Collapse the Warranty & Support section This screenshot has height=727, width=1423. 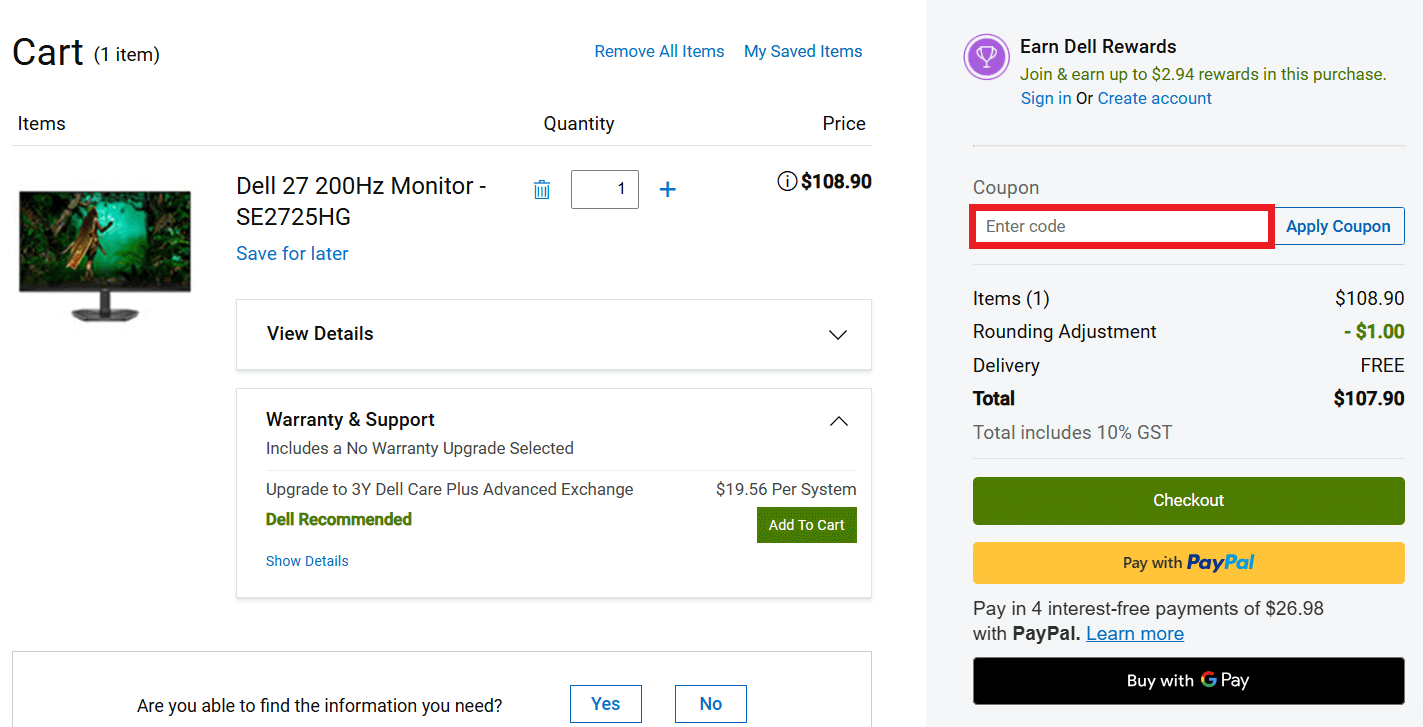coord(839,420)
